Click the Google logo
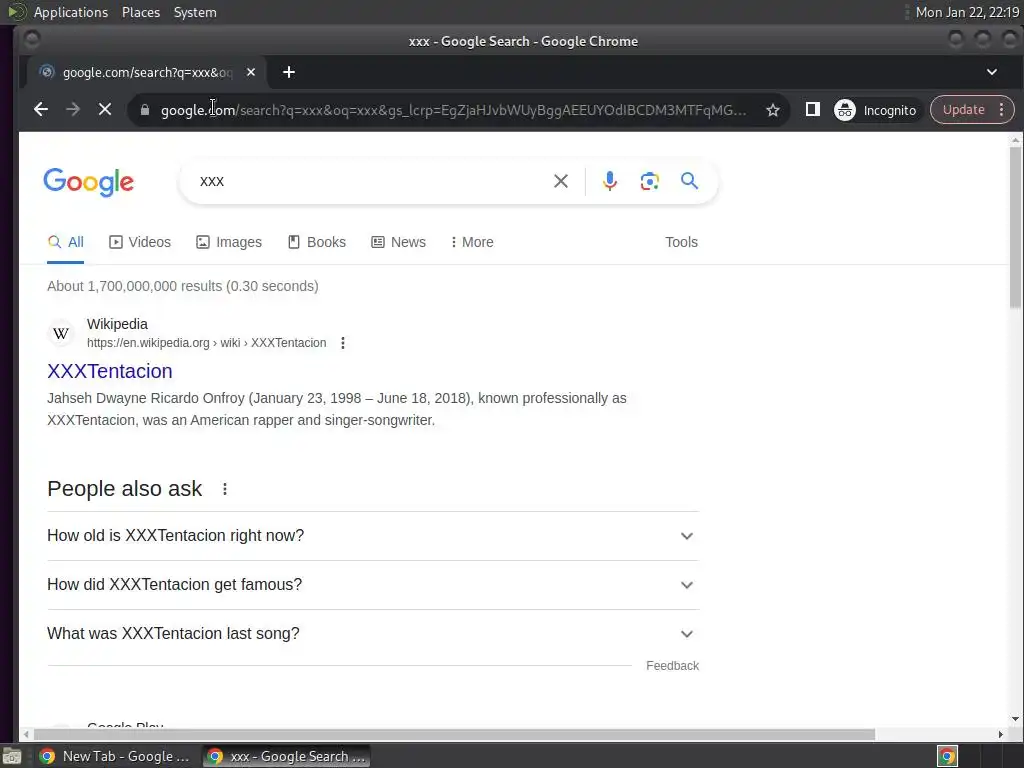The image size is (1024, 768). click(89, 182)
